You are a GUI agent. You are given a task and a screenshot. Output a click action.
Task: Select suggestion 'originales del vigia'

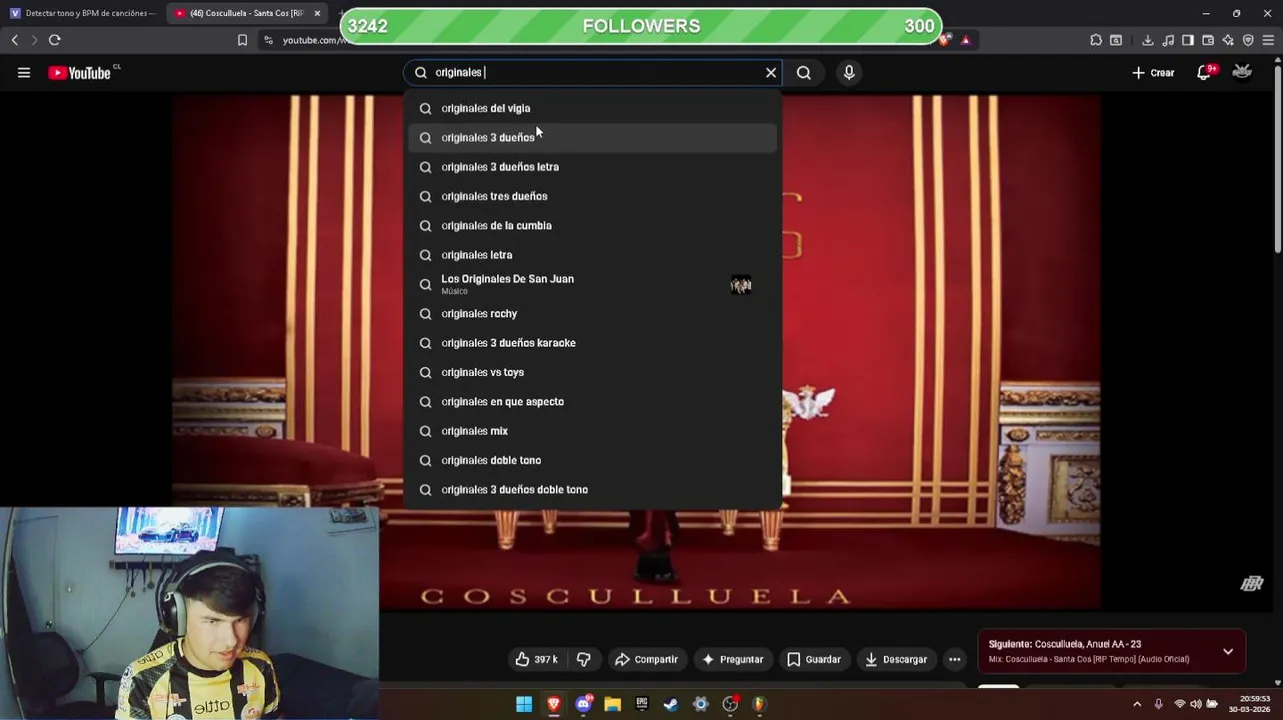(x=593, y=108)
